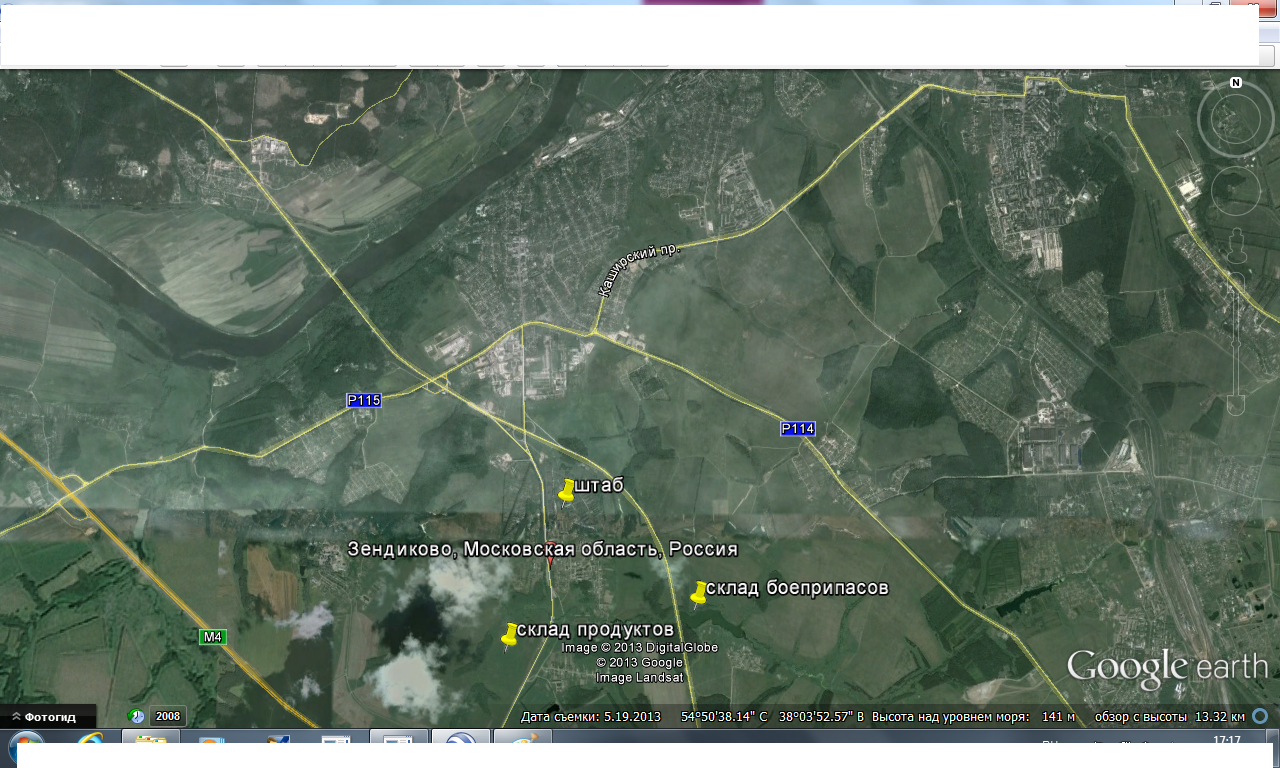Click the zoom out end of slider
The image size is (1280, 768).
click(1236, 405)
